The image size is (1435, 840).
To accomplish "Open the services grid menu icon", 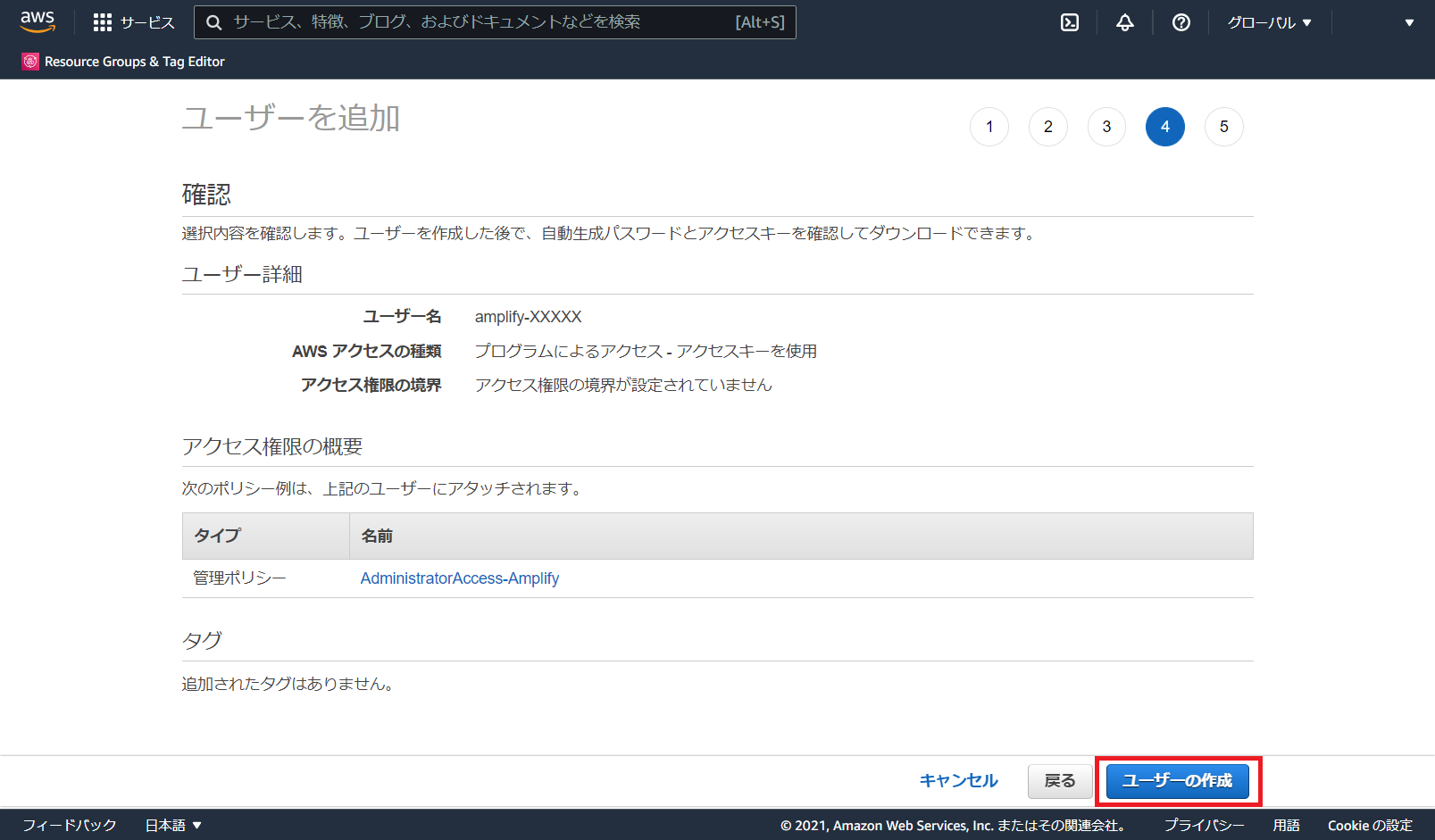I will click(103, 22).
